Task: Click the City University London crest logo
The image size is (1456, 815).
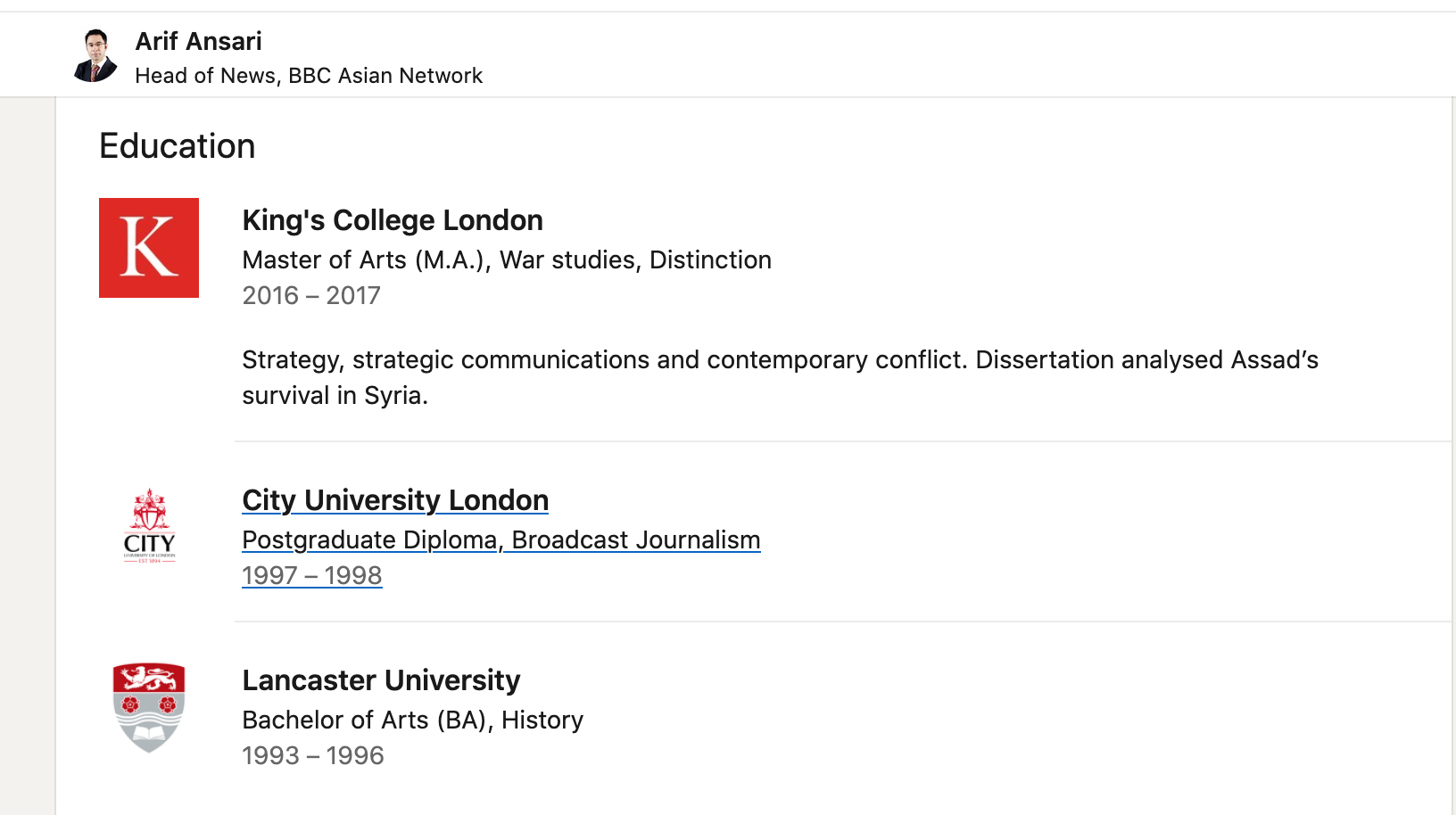Action: click(x=149, y=526)
